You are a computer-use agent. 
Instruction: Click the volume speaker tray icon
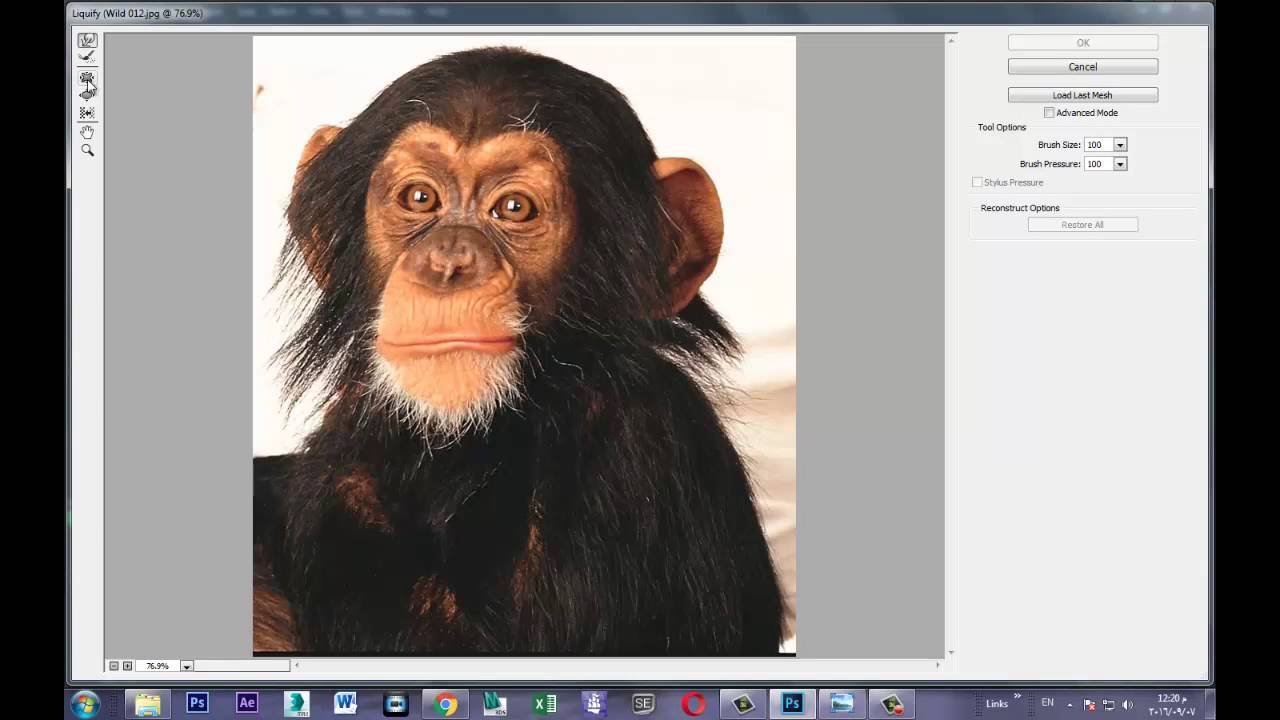[x=1128, y=704]
